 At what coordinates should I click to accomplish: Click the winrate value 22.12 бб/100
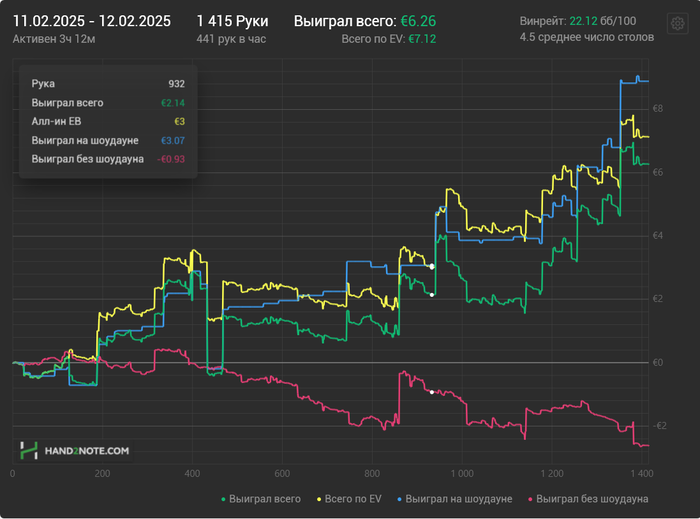tap(603, 21)
